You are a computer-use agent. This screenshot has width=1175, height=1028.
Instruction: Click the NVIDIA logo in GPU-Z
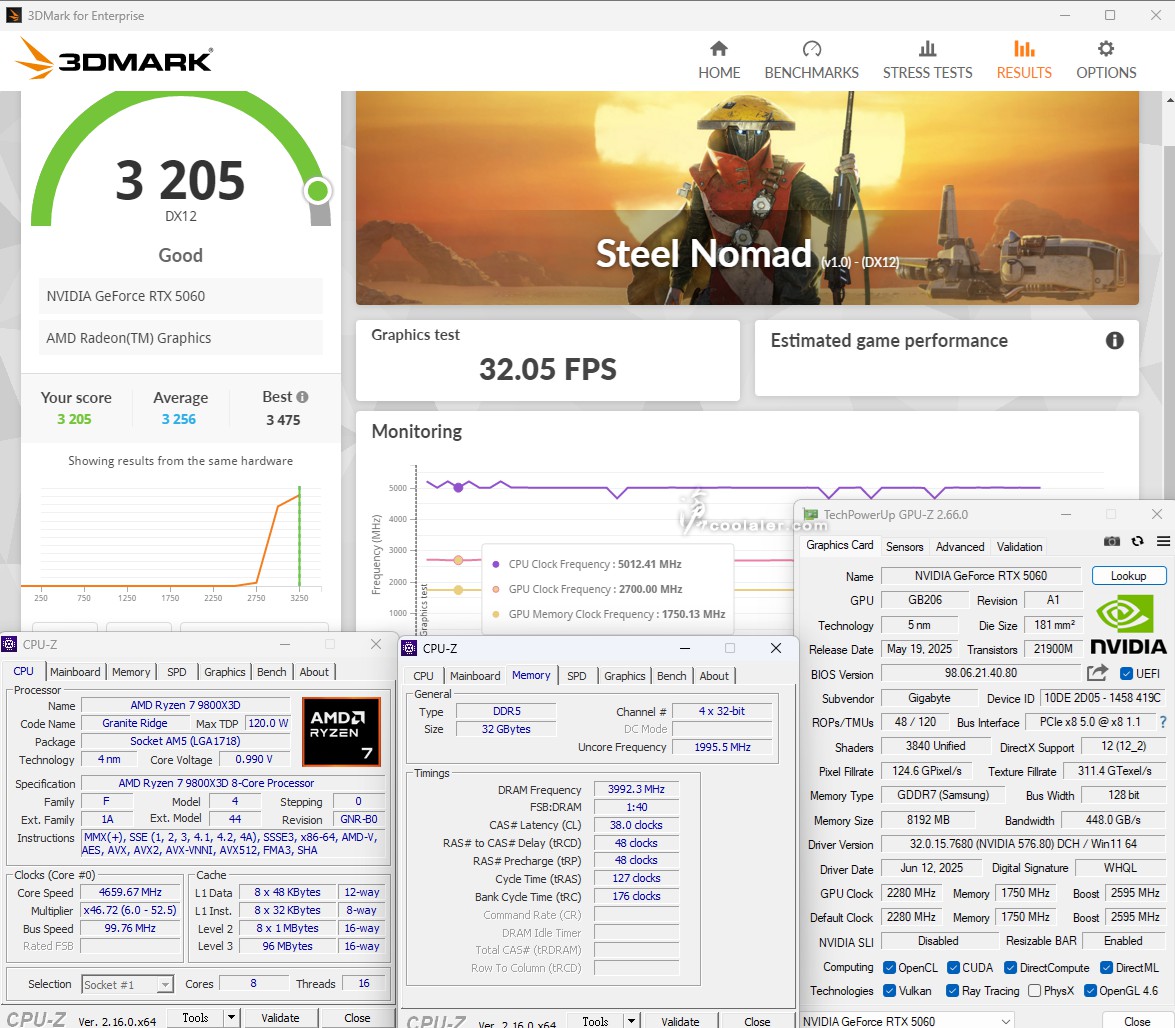tap(1128, 625)
